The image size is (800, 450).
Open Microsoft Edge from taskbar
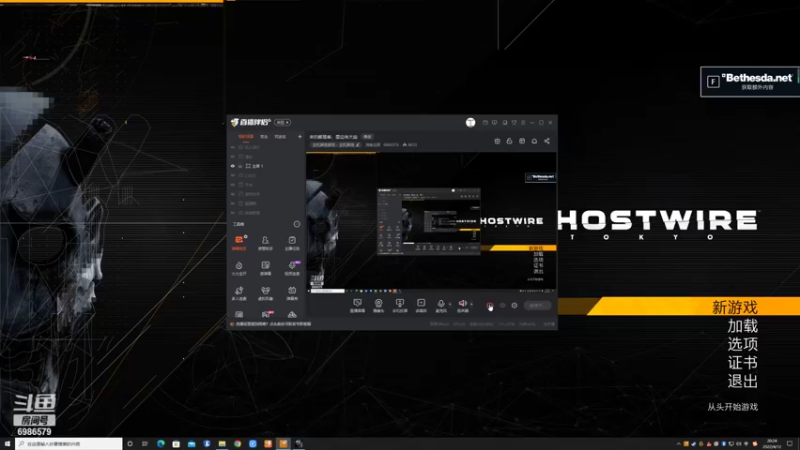tap(161, 444)
